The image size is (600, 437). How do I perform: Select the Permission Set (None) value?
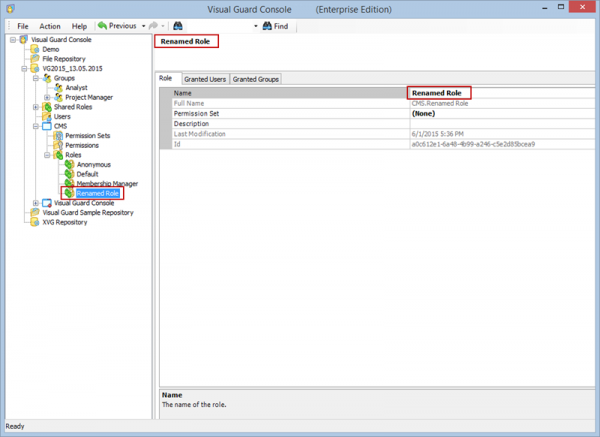423,114
